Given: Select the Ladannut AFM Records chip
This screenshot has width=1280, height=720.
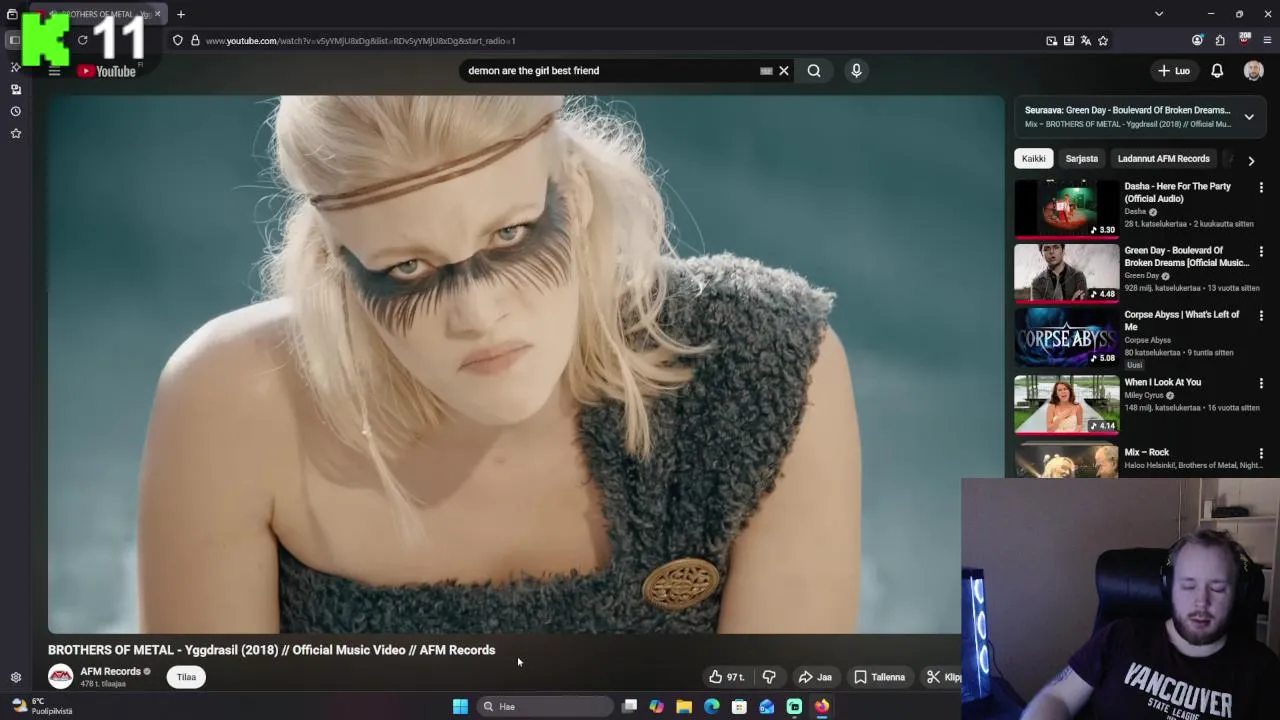Looking at the screenshot, I should [x=1163, y=158].
